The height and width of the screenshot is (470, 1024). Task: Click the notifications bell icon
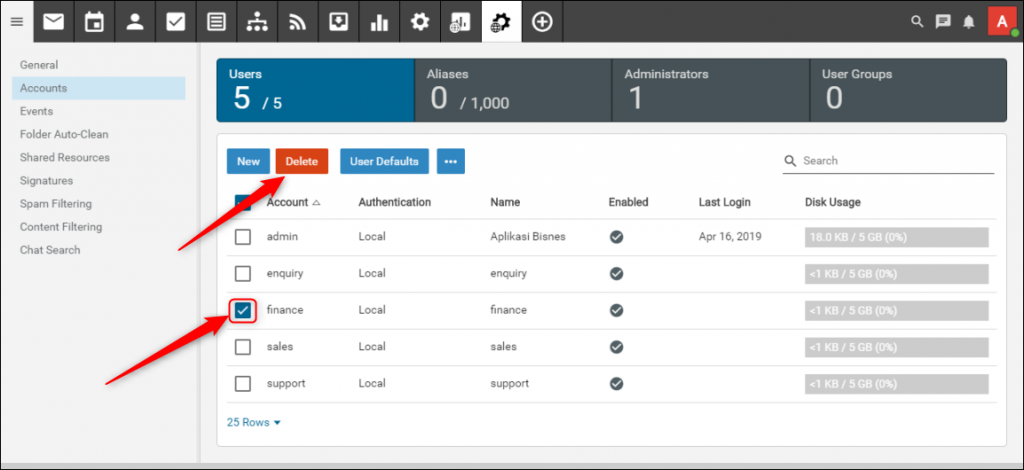[x=968, y=22]
